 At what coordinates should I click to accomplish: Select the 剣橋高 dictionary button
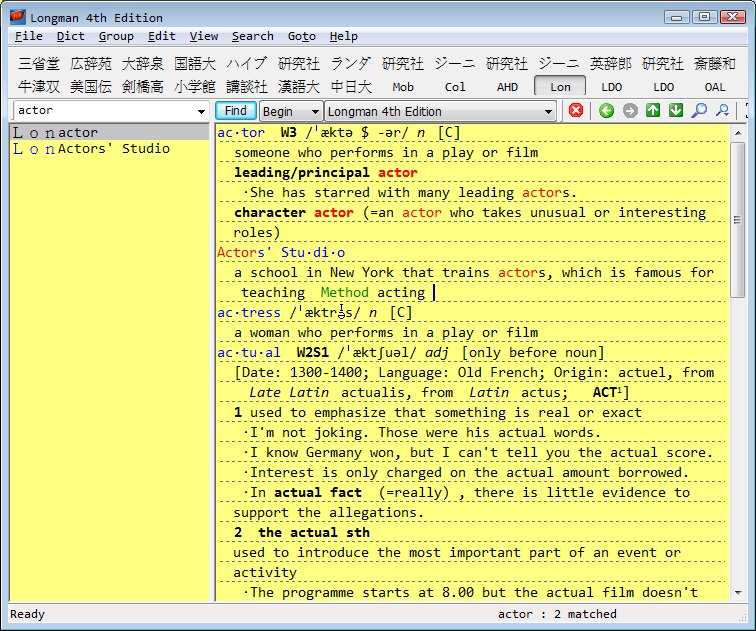pos(143,87)
